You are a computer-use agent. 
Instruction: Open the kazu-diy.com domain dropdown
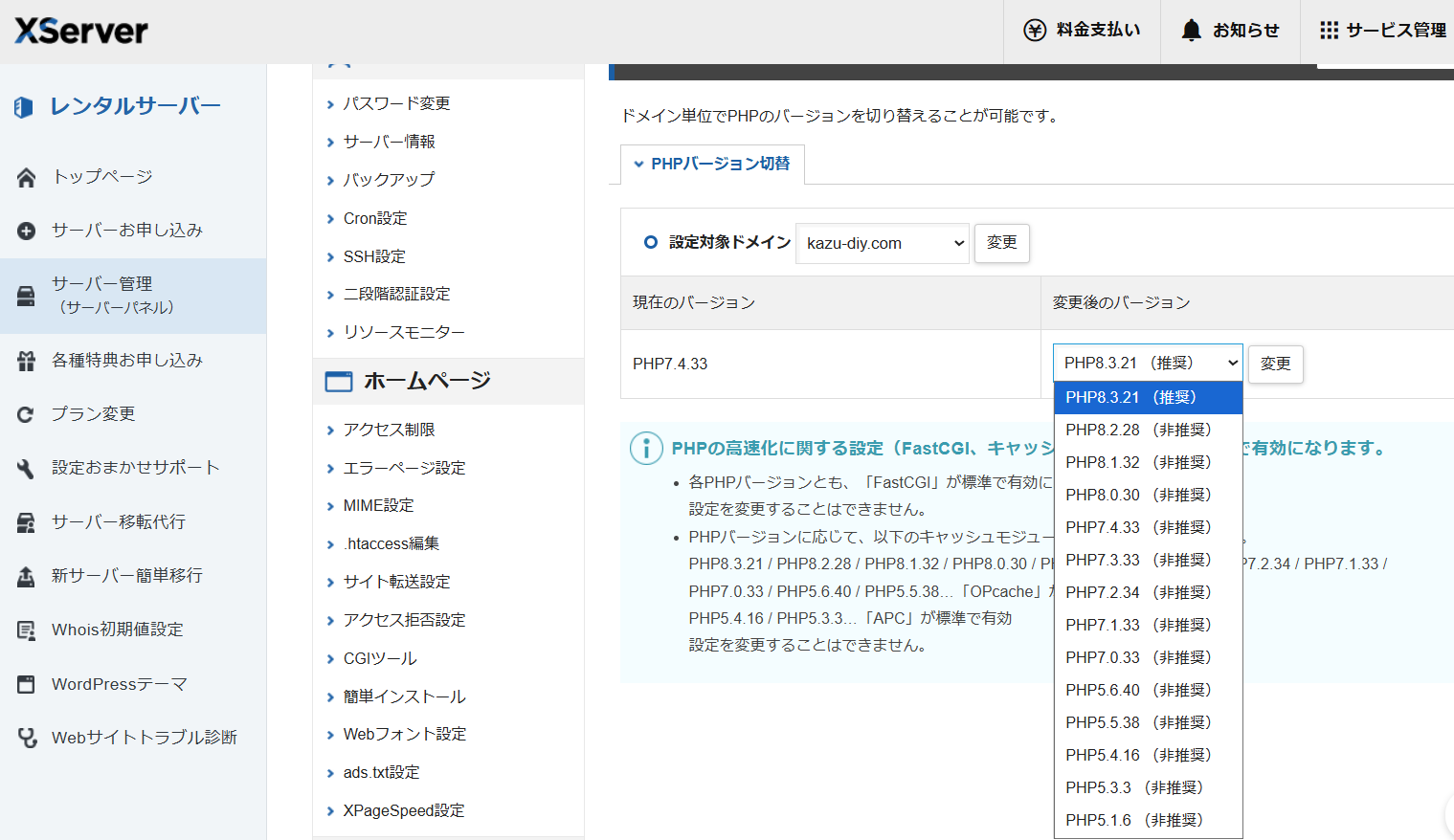(x=882, y=243)
